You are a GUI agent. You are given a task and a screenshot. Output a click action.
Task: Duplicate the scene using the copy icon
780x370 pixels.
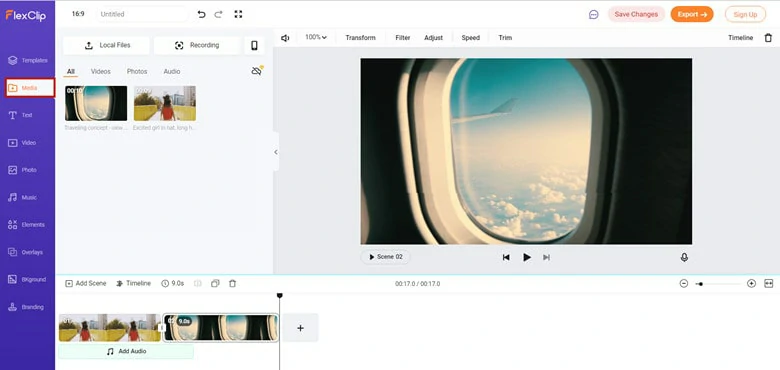(215, 283)
